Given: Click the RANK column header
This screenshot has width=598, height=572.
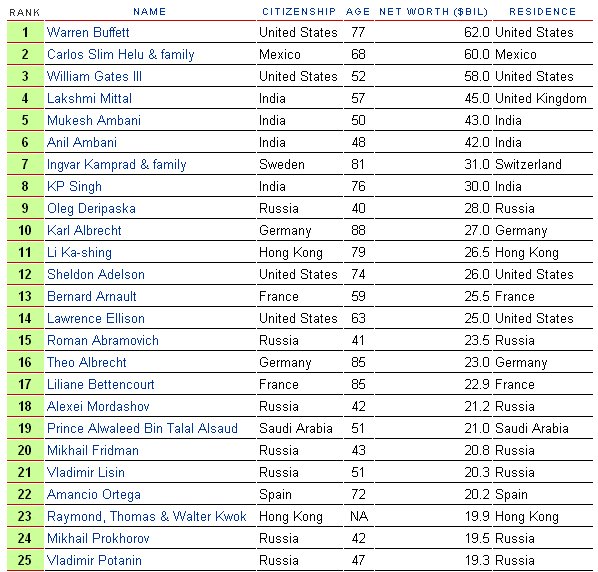Looking at the screenshot, I should 24,13.
